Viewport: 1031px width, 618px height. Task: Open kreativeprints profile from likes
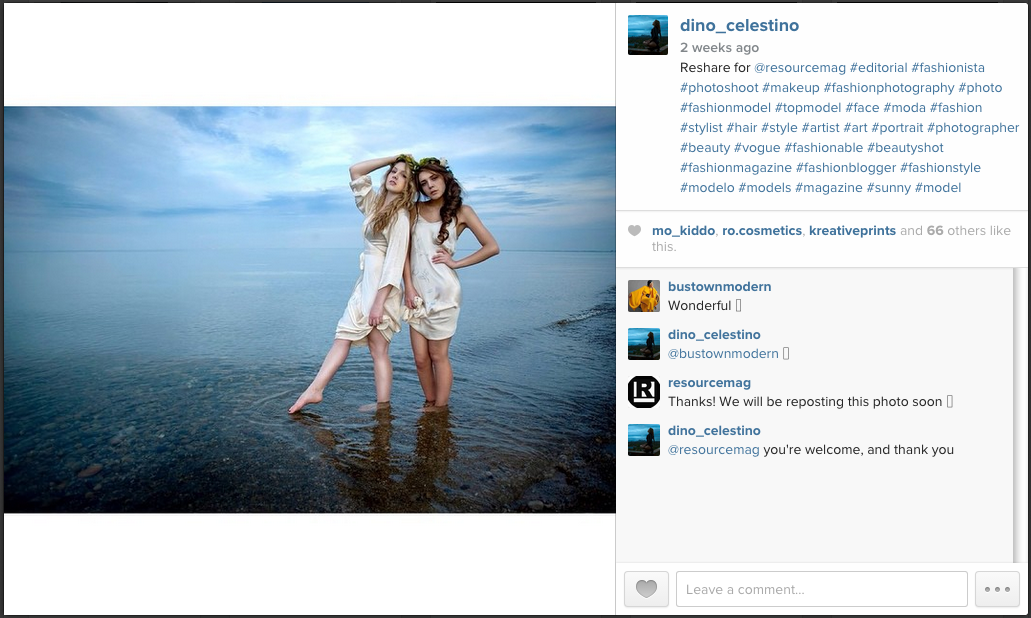pos(852,231)
